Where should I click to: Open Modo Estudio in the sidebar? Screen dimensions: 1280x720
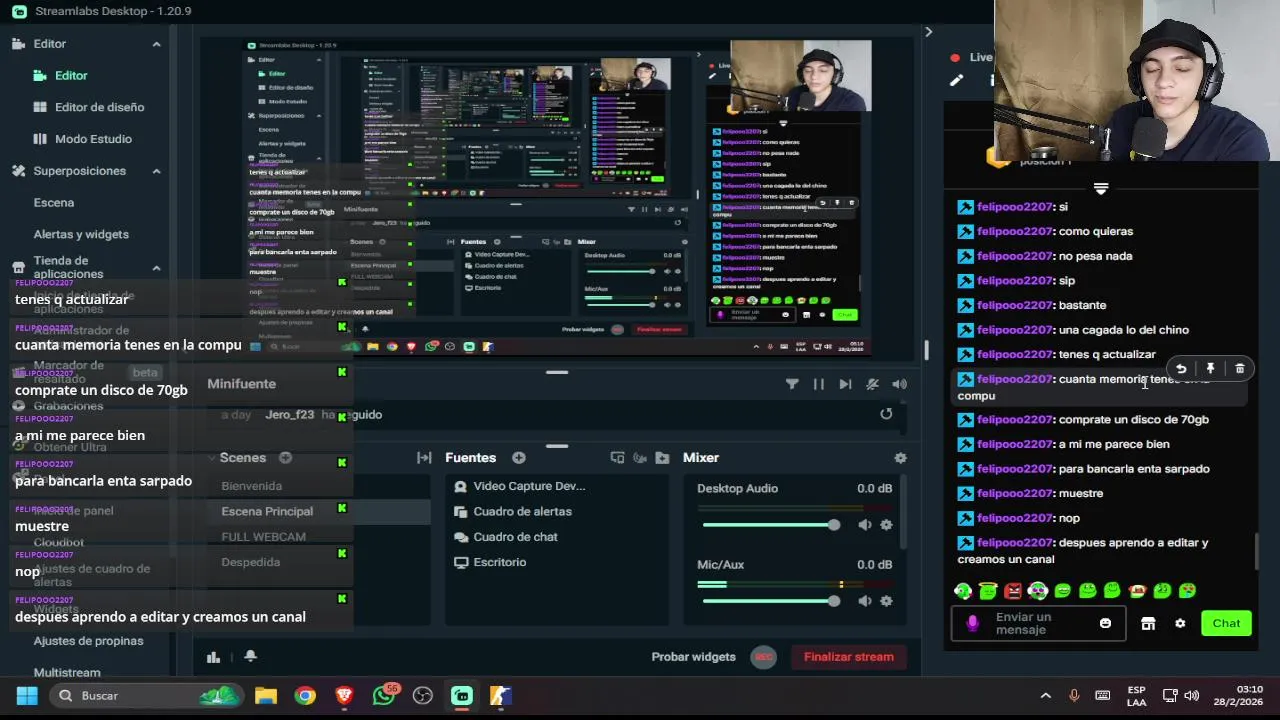click(x=82, y=139)
